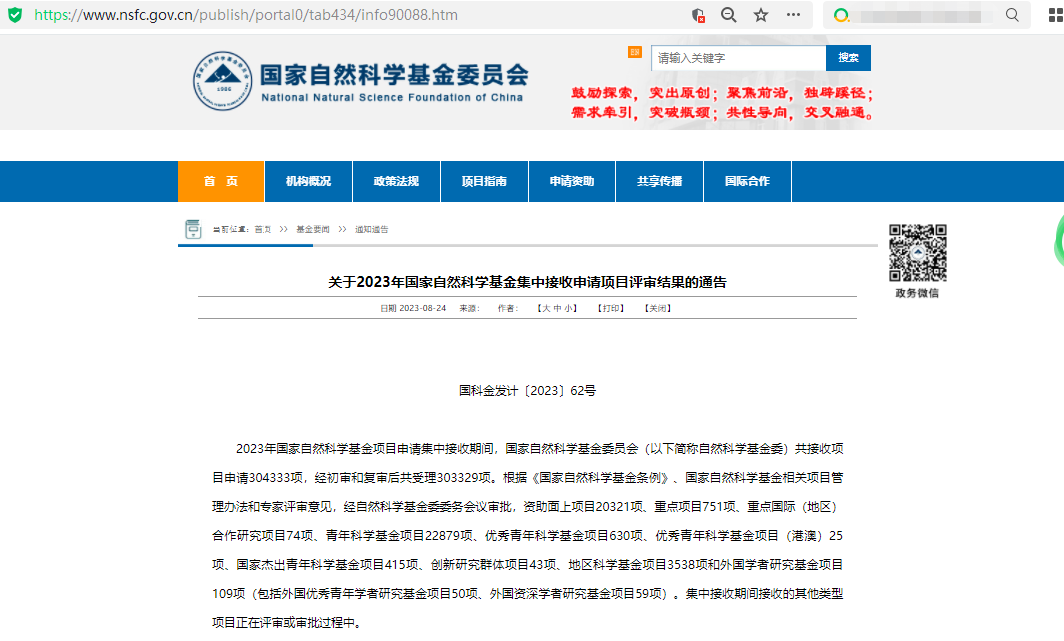Click the blurred search box in browser toolbar
This screenshot has height=641, width=1064.
click(x=919, y=15)
